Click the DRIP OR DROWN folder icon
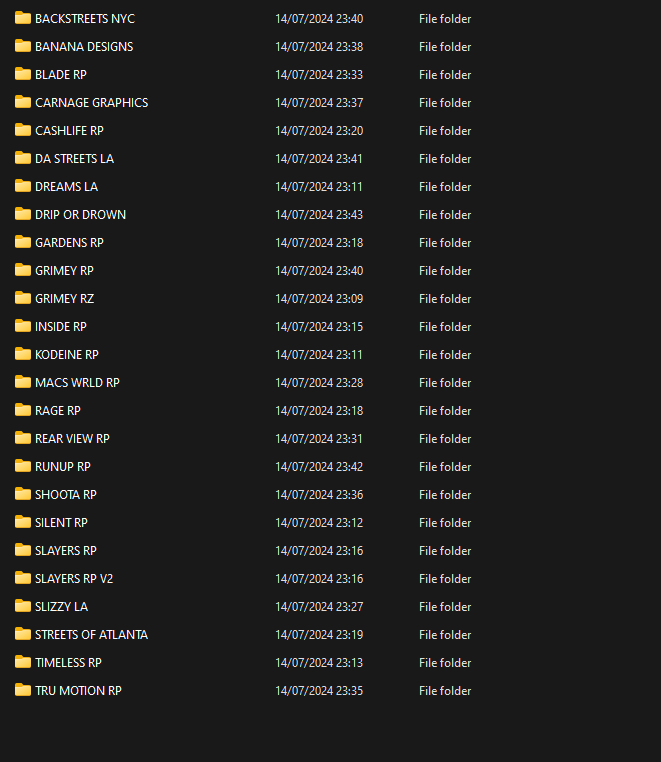The image size is (661, 762). click(x=23, y=214)
